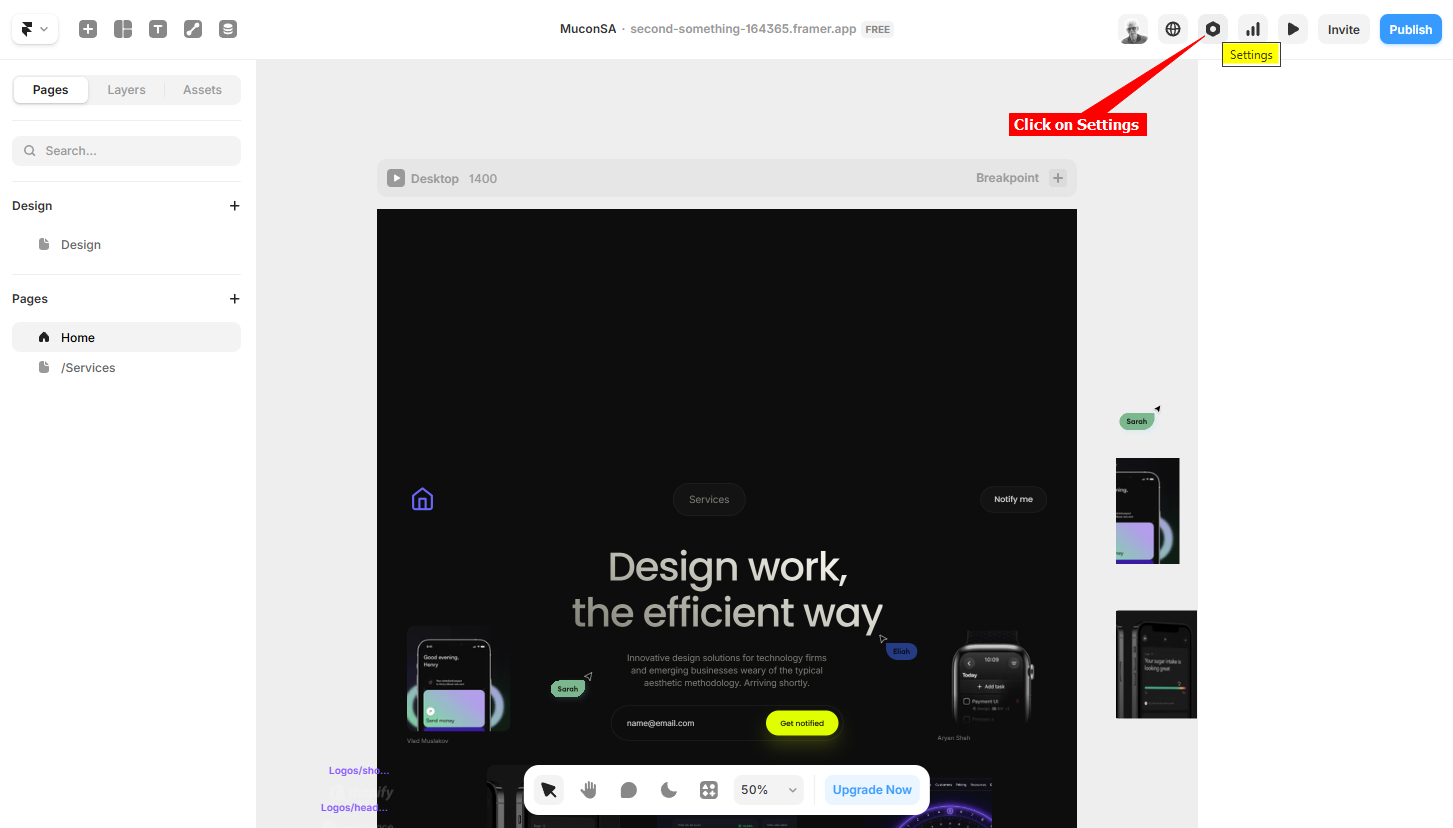Select the comment bubble tool
1453x828 pixels.
[x=629, y=790]
